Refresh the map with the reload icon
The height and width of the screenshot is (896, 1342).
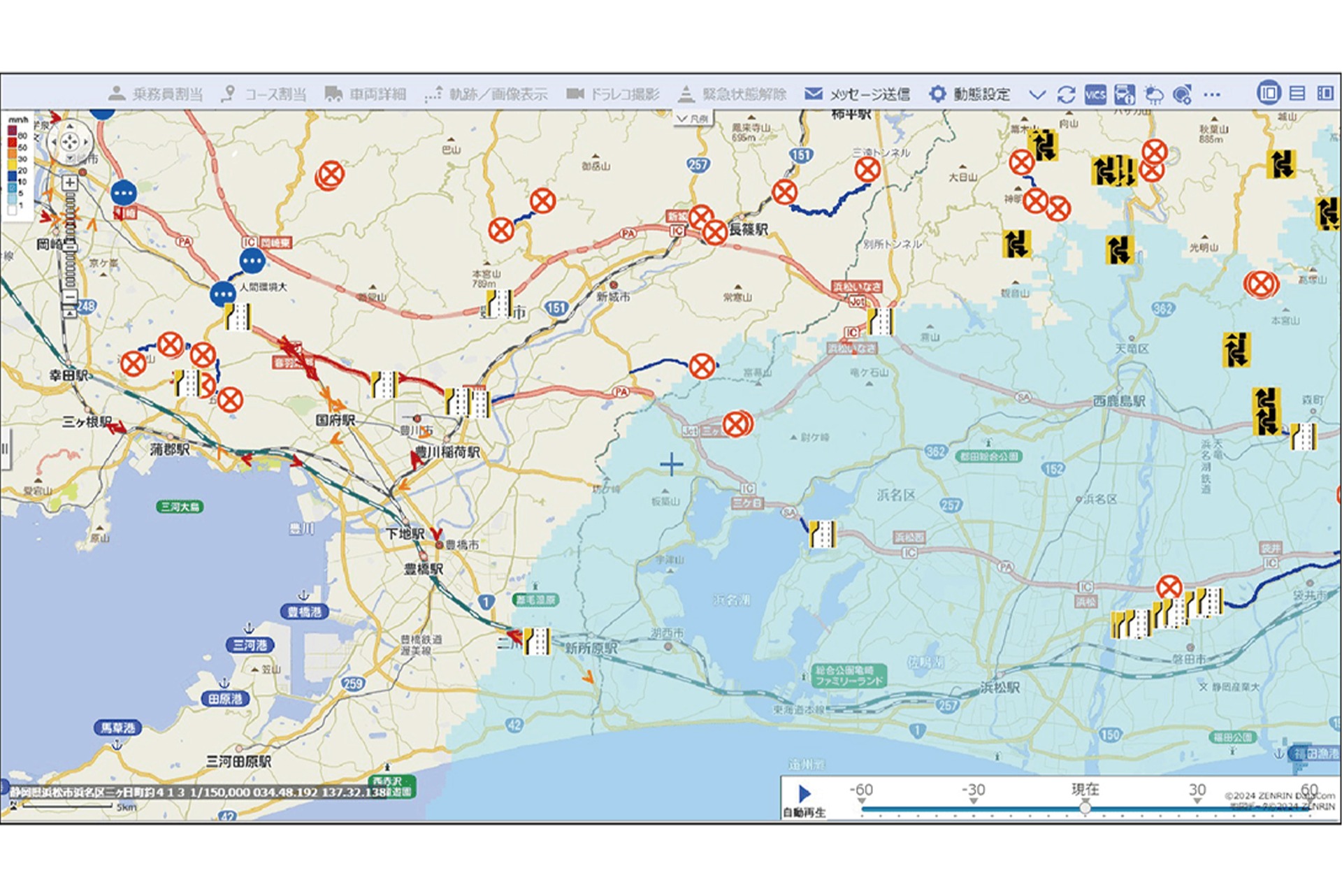tap(1066, 94)
